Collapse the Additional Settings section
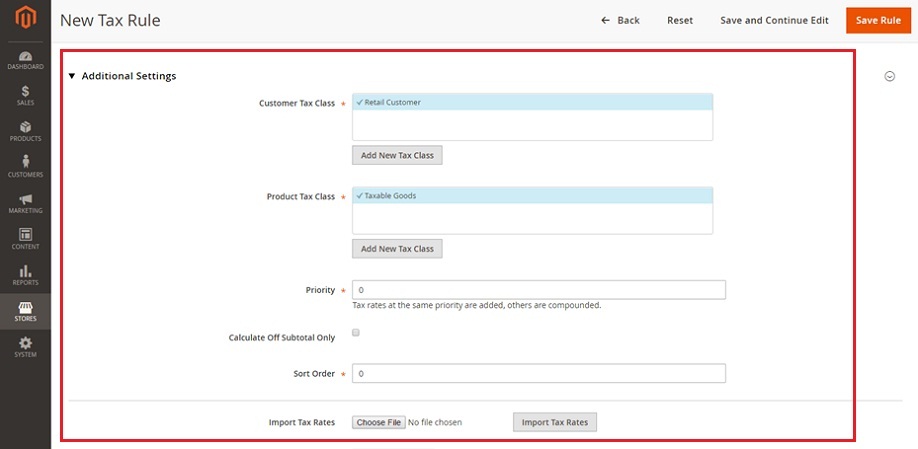This screenshot has height=449, width=918. tap(122, 76)
